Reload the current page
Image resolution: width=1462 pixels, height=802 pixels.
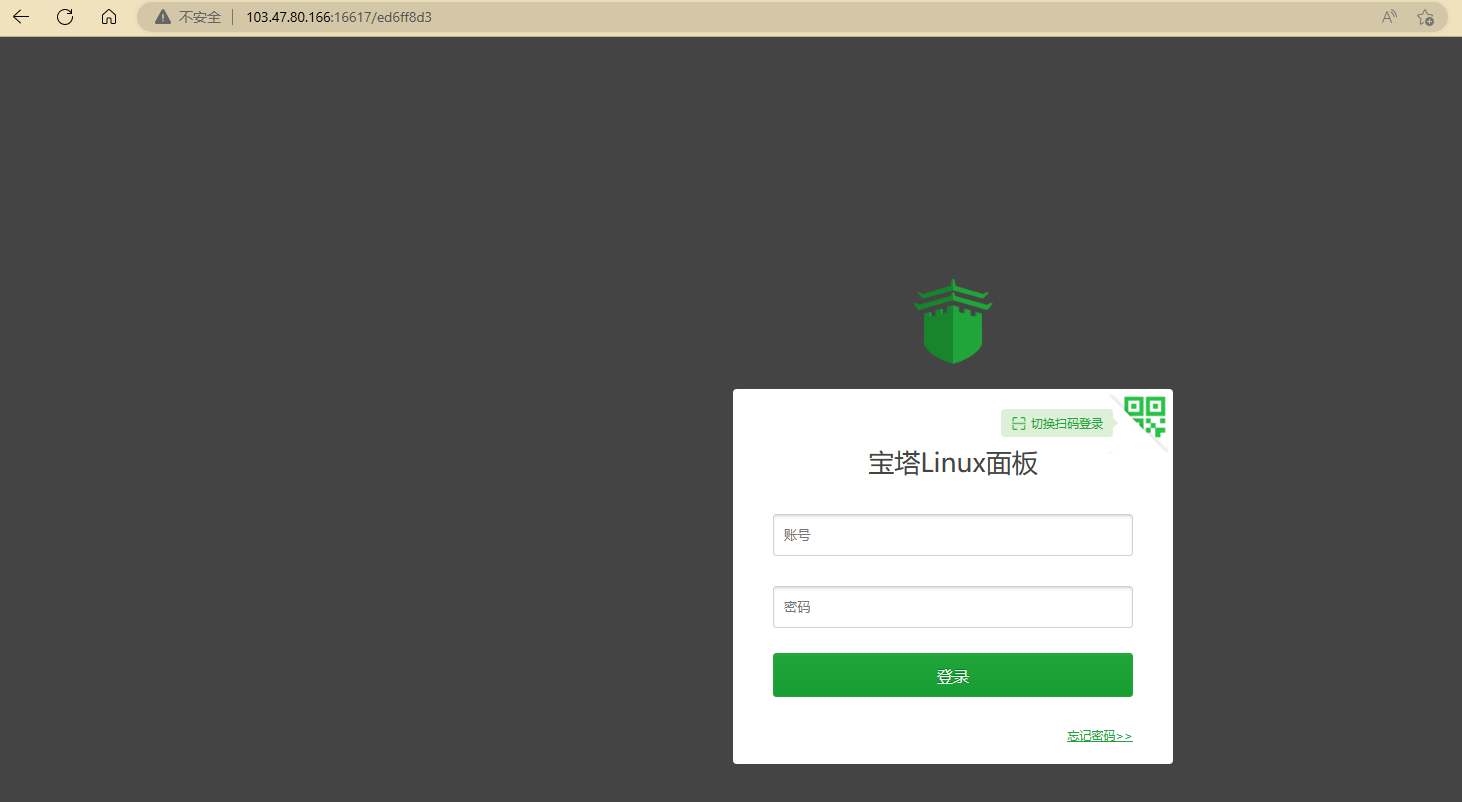tap(65, 17)
